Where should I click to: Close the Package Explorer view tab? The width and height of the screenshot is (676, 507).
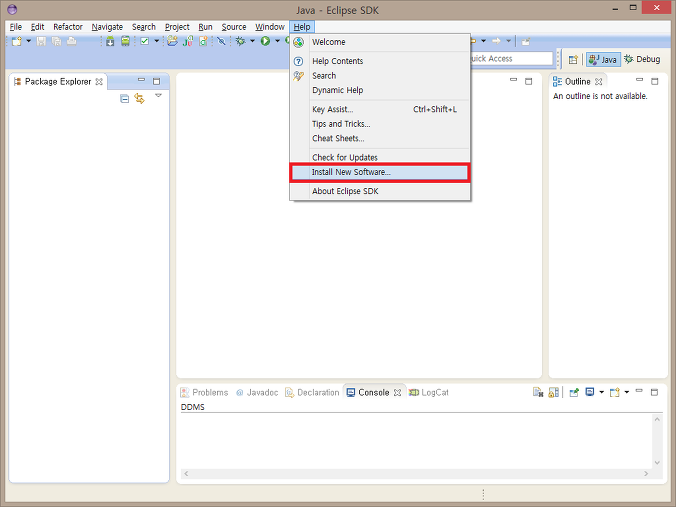[x=99, y=81]
